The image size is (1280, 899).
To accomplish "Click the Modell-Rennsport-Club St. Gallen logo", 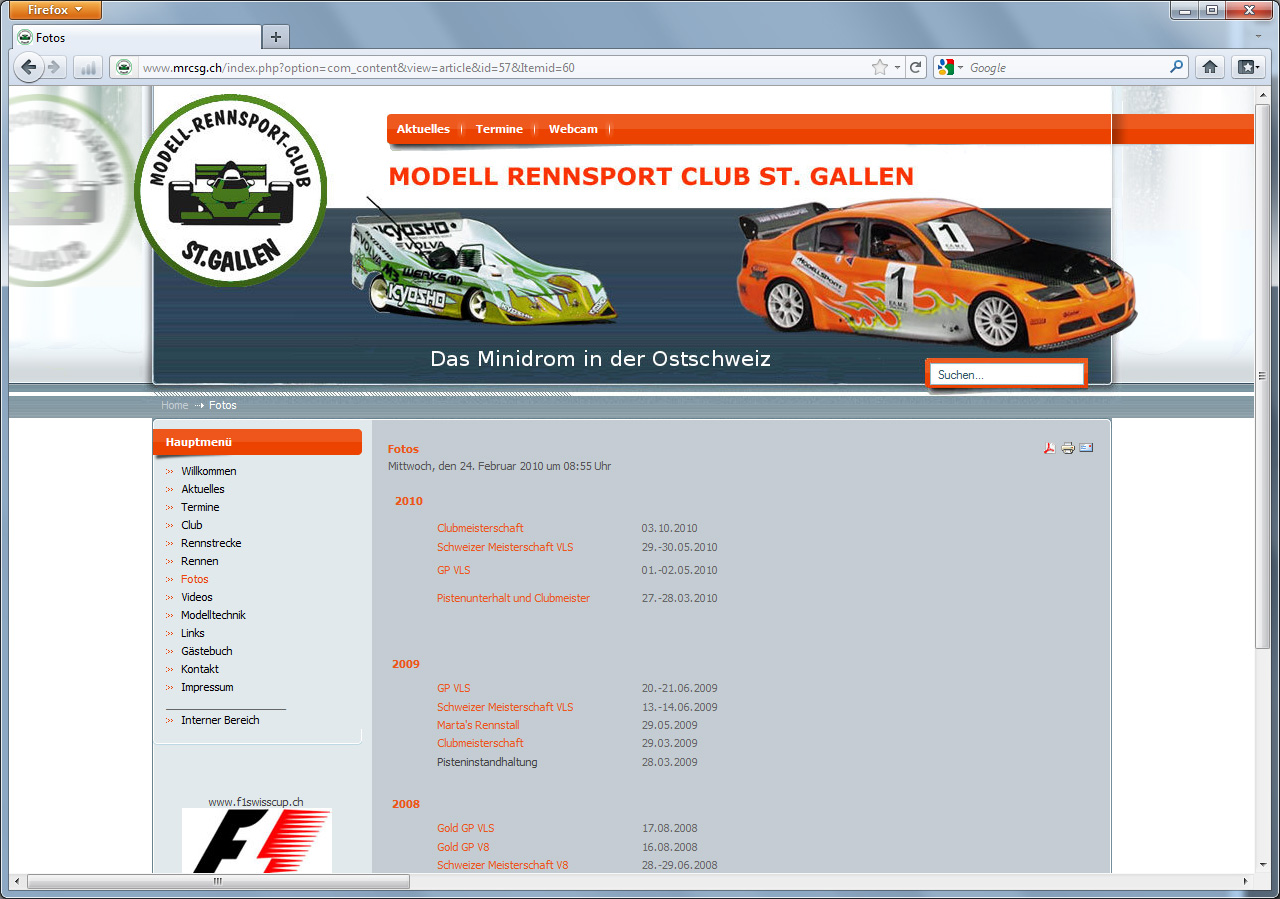I will [231, 190].
